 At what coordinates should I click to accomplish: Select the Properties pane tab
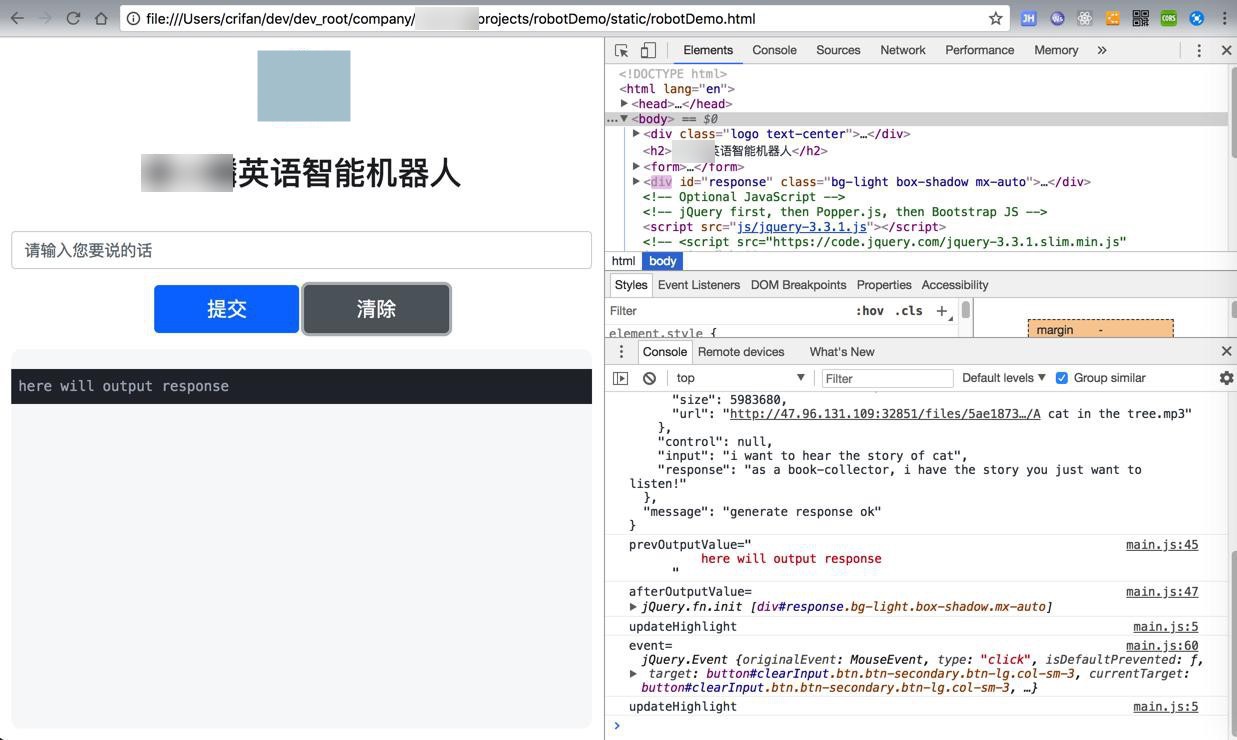[884, 285]
